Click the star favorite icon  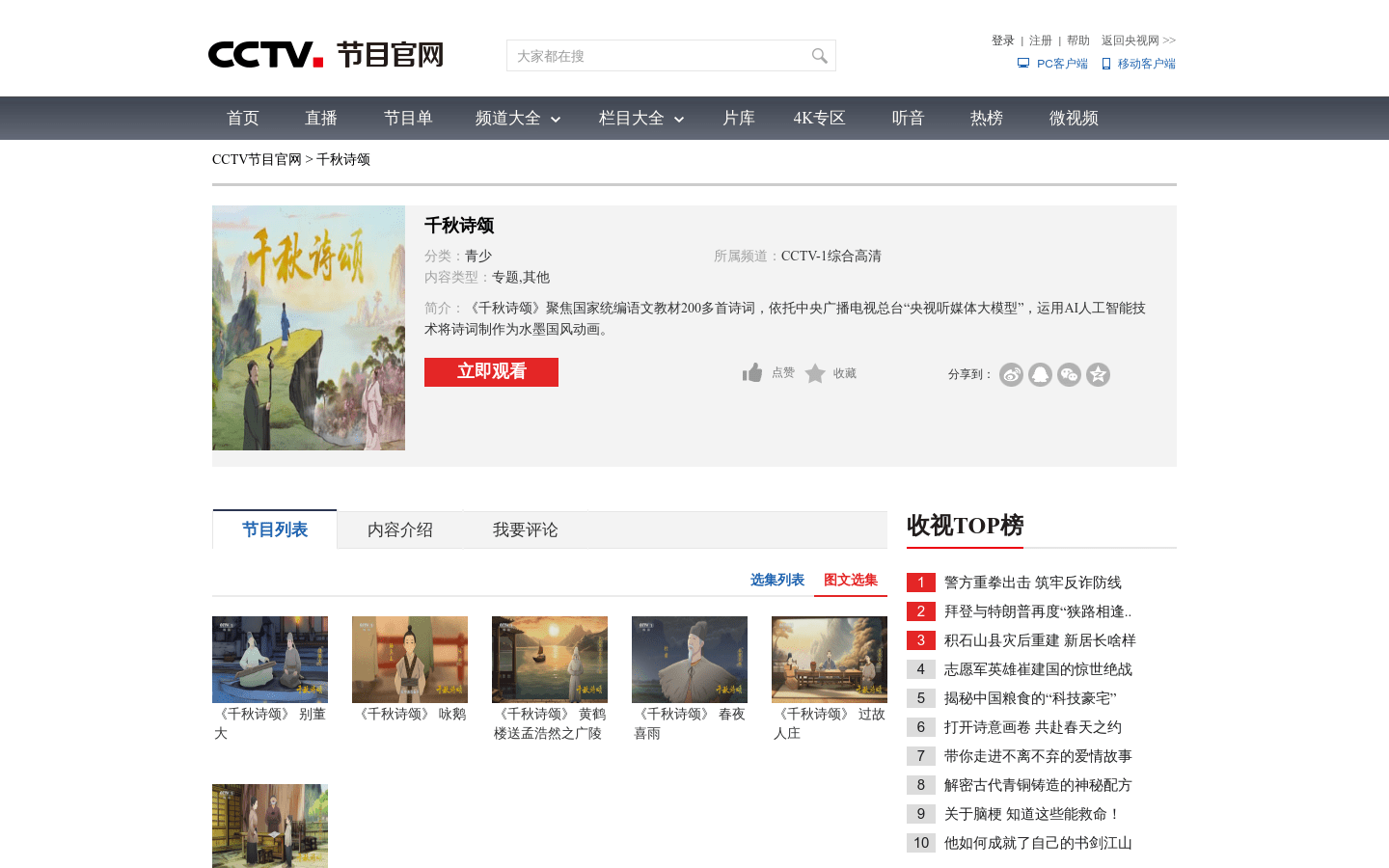click(x=815, y=373)
